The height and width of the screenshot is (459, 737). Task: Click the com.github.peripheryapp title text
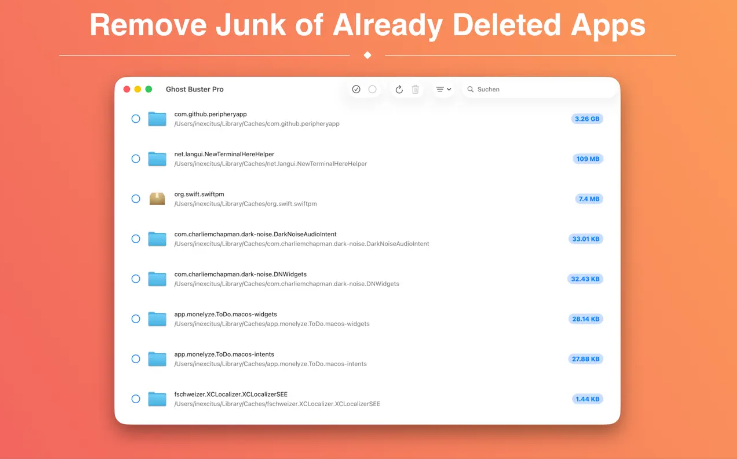coord(211,114)
